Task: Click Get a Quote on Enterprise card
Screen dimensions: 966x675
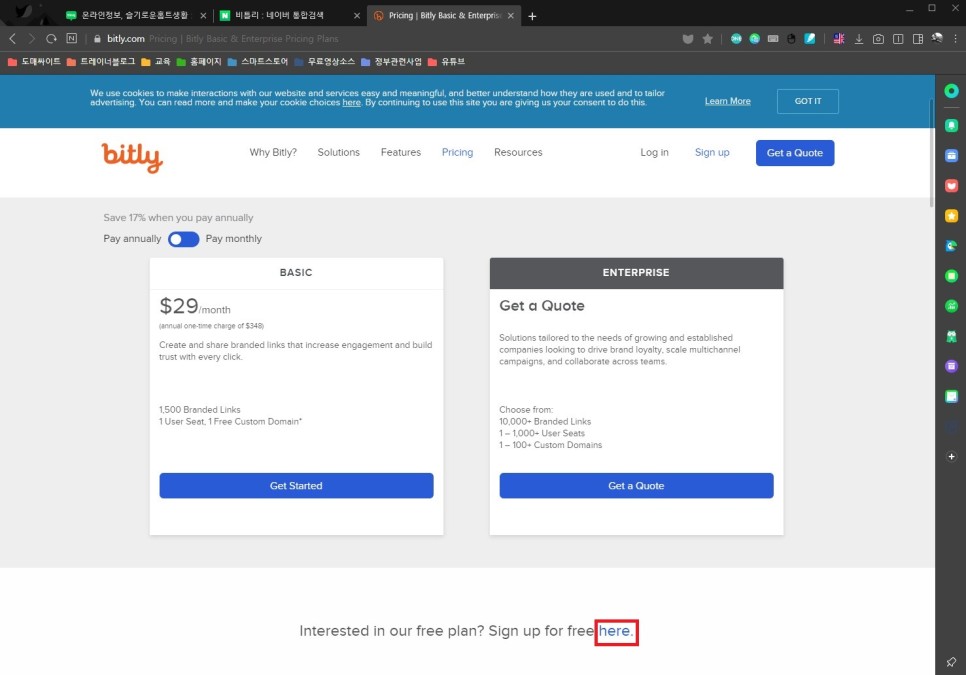Action: click(x=636, y=485)
